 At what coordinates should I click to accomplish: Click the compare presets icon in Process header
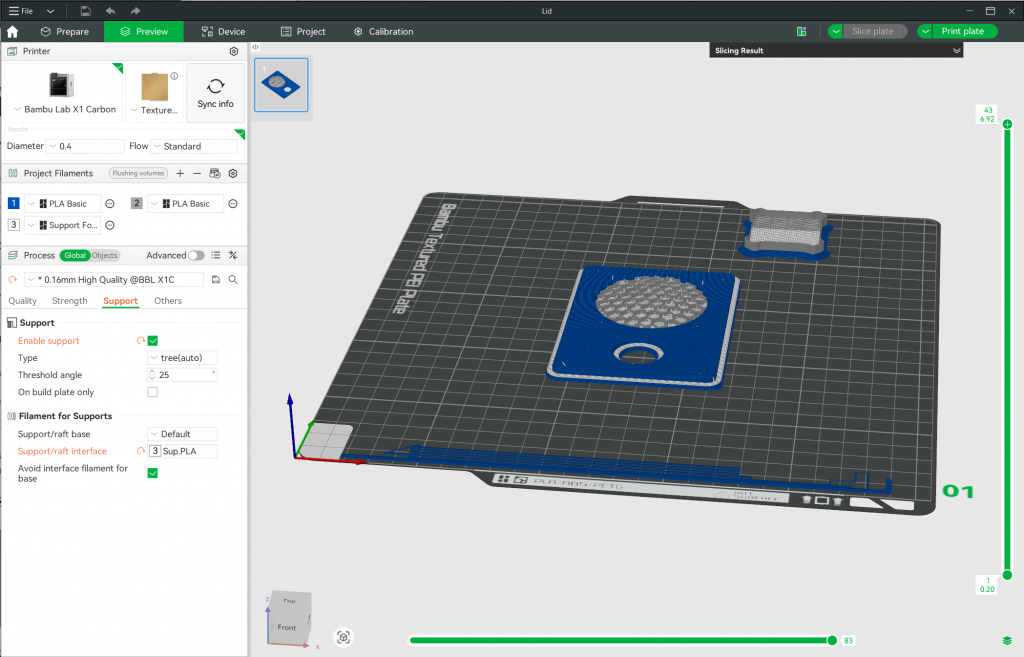pyautogui.click(x=233, y=255)
